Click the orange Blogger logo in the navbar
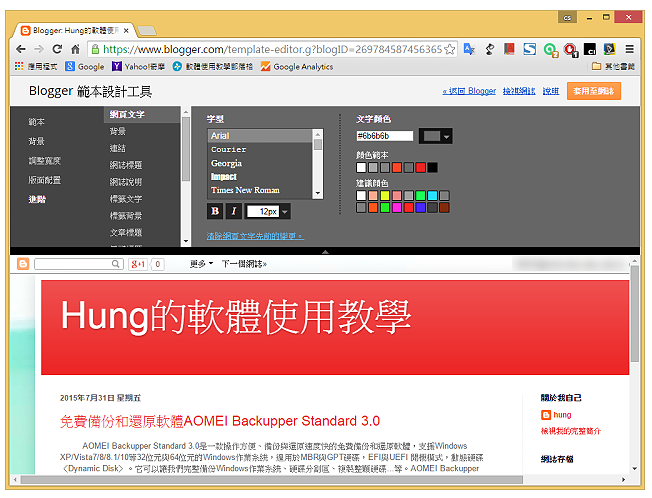This screenshot has height=498, width=652. pyautogui.click(x=23, y=264)
